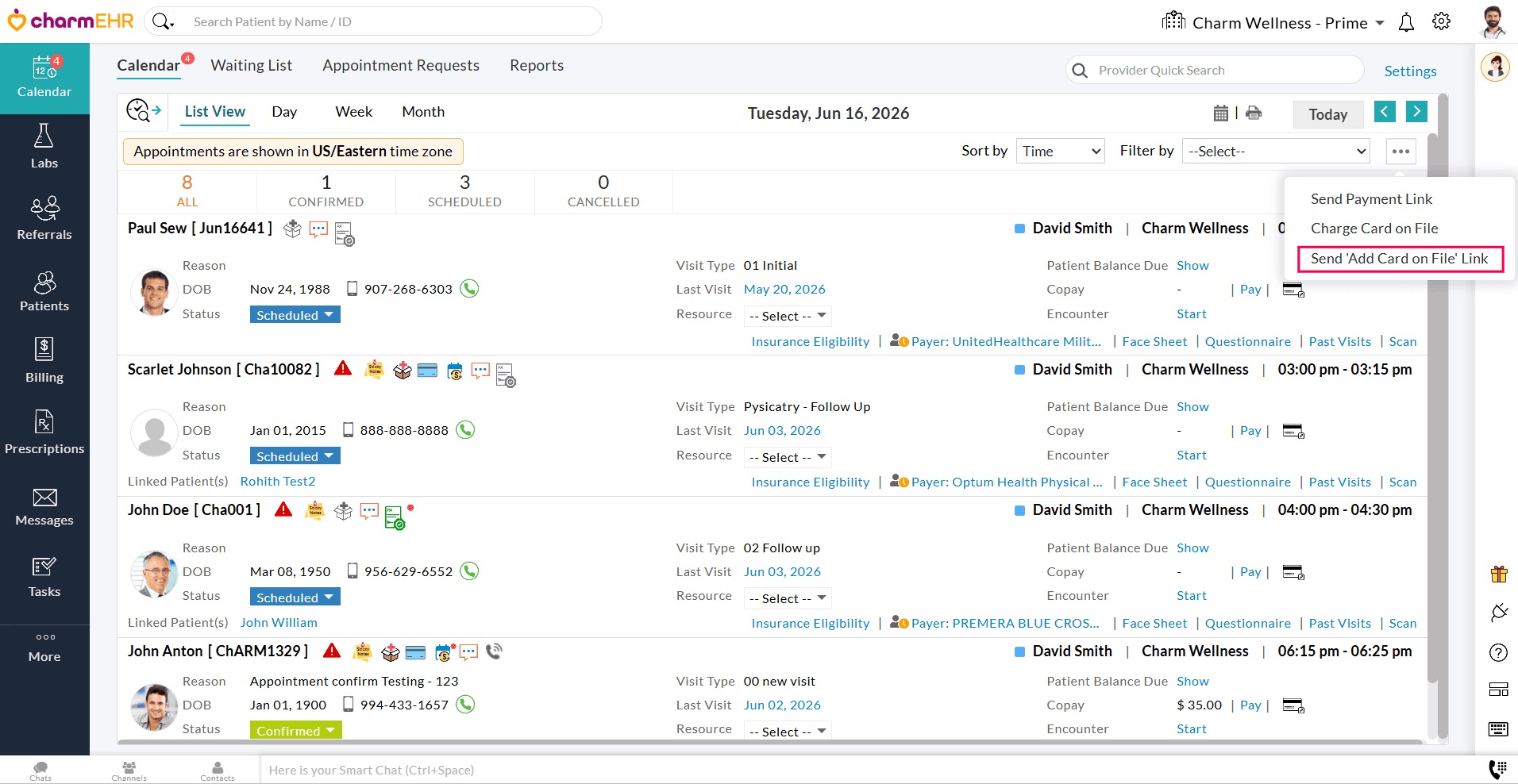The image size is (1518, 784).
Task: Filter by the Confirmed appointments count
Action: [x=326, y=191]
